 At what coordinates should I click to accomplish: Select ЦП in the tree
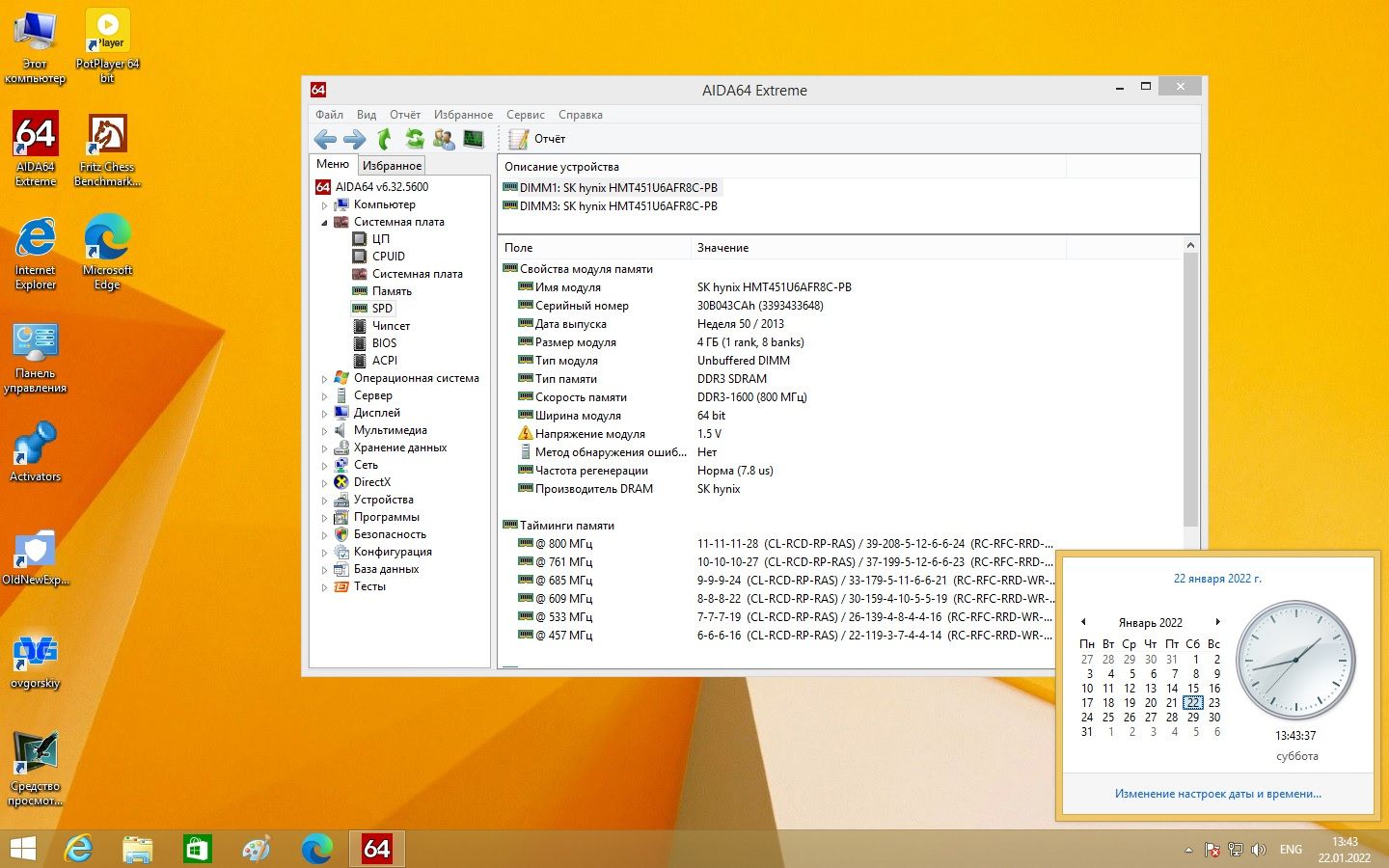pyautogui.click(x=381, y=239)
